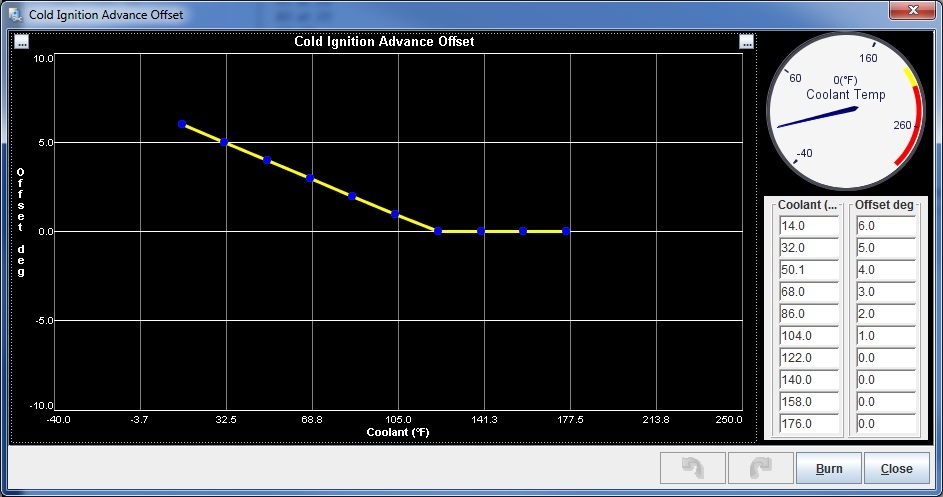
Task: Click the curve point at 4.0 degrees offset
Action: 267,160
